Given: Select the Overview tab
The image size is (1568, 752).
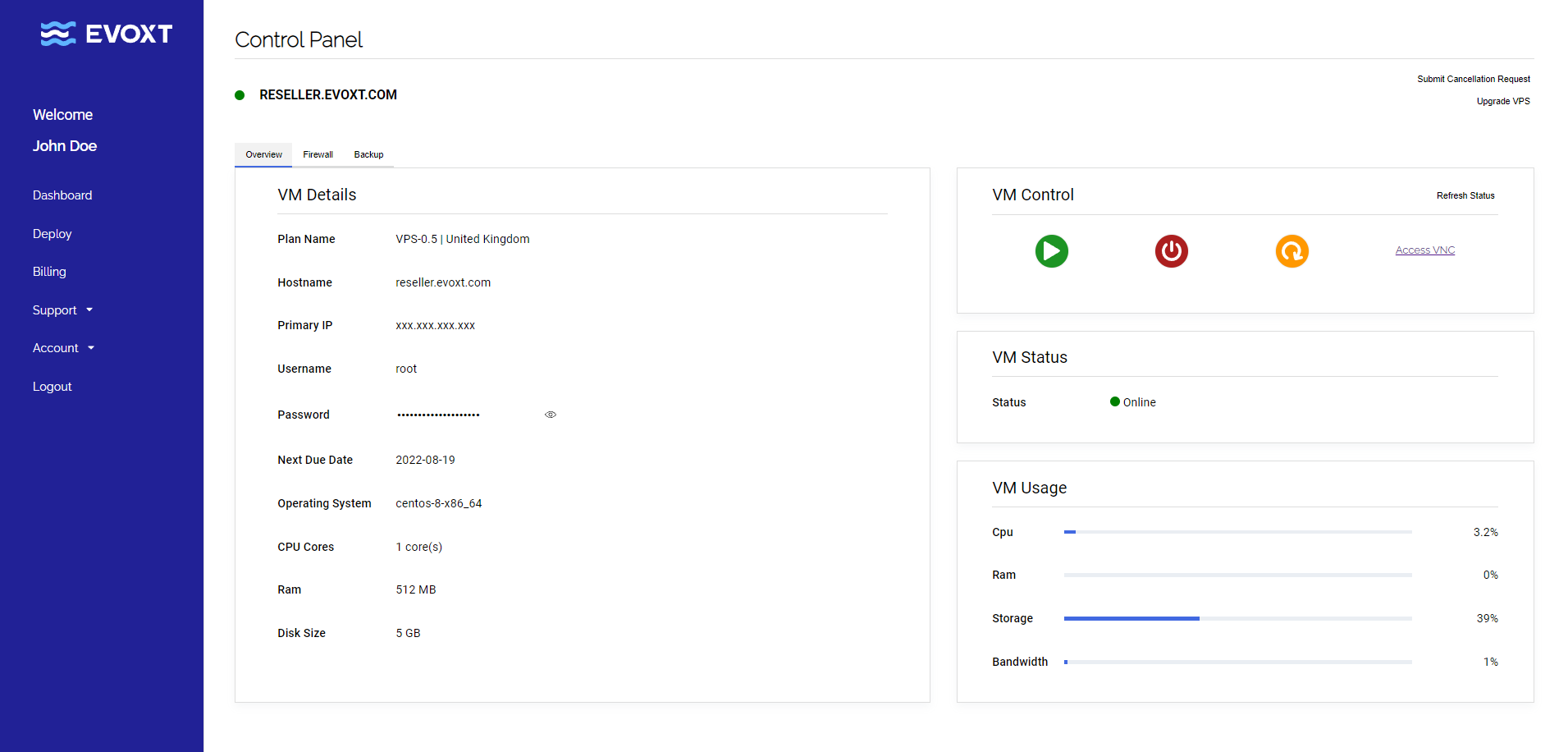Looking at the screenshot, I should click(263, 154).
